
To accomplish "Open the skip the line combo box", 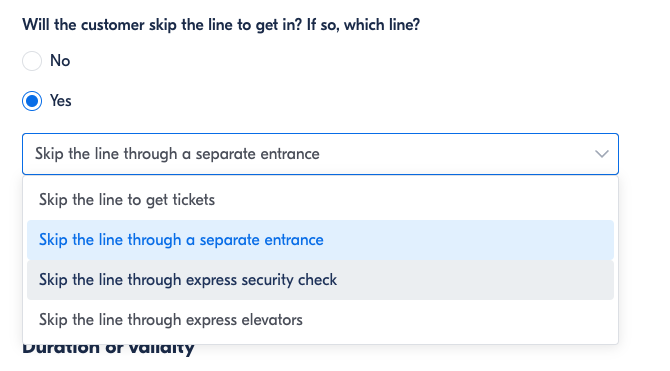I will point(320,154).
